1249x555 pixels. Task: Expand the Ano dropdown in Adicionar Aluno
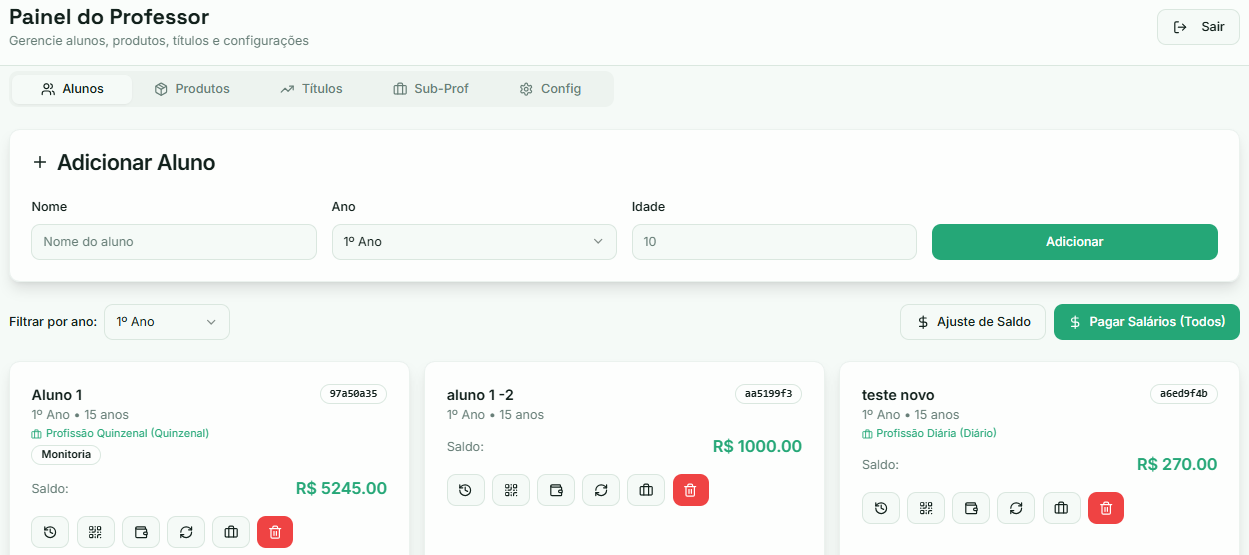(x=474, y=242)
